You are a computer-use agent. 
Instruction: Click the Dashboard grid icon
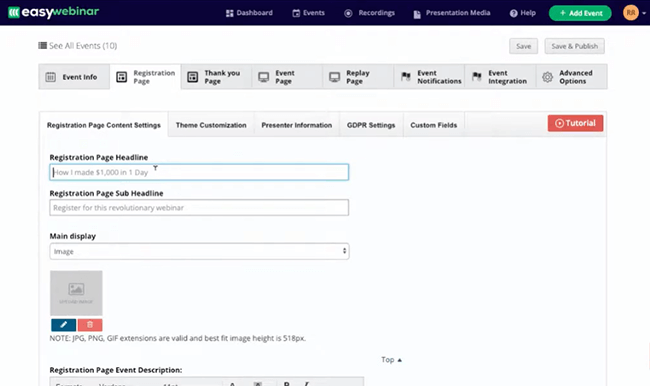[x=230, y=13]
